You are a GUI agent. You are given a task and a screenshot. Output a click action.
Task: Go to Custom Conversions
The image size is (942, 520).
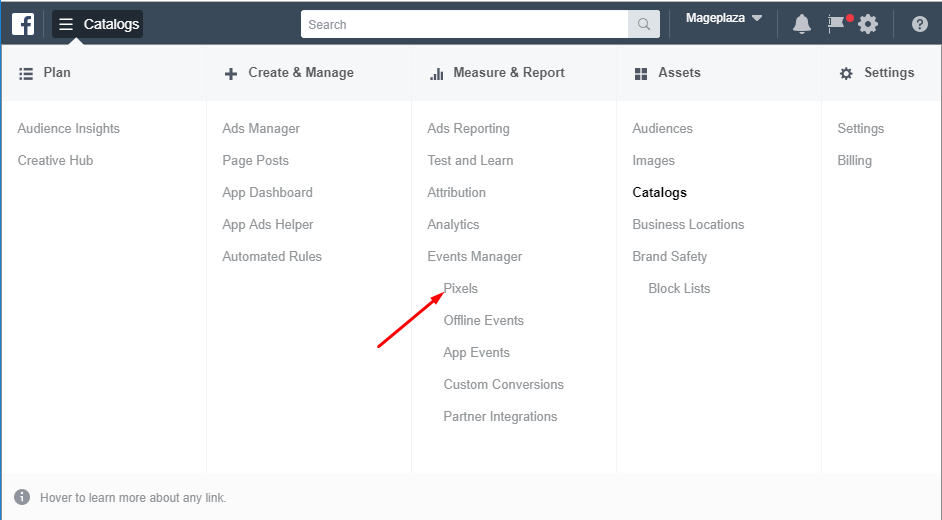click(503, 384)
